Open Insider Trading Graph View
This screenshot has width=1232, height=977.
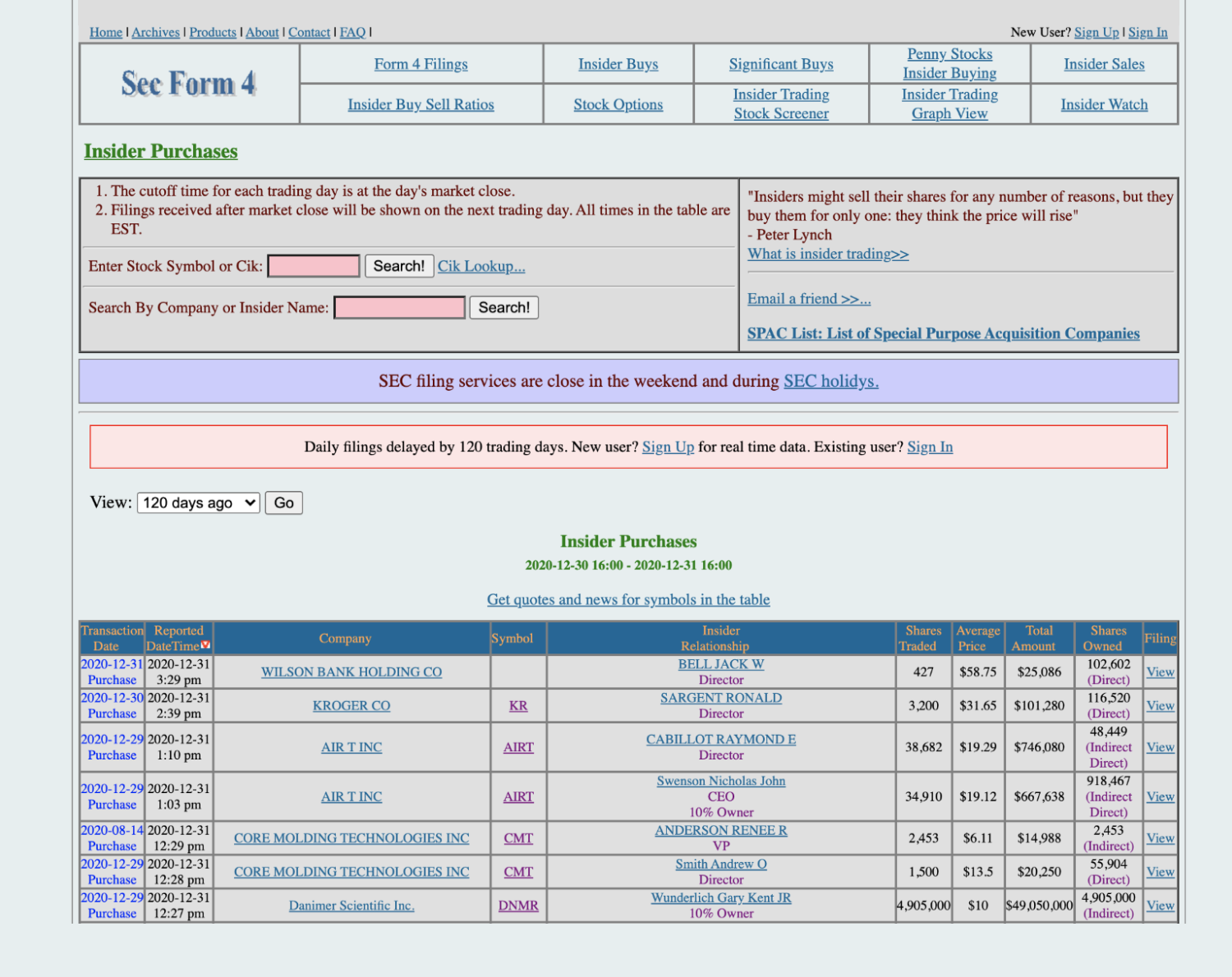tap(949, 104)
